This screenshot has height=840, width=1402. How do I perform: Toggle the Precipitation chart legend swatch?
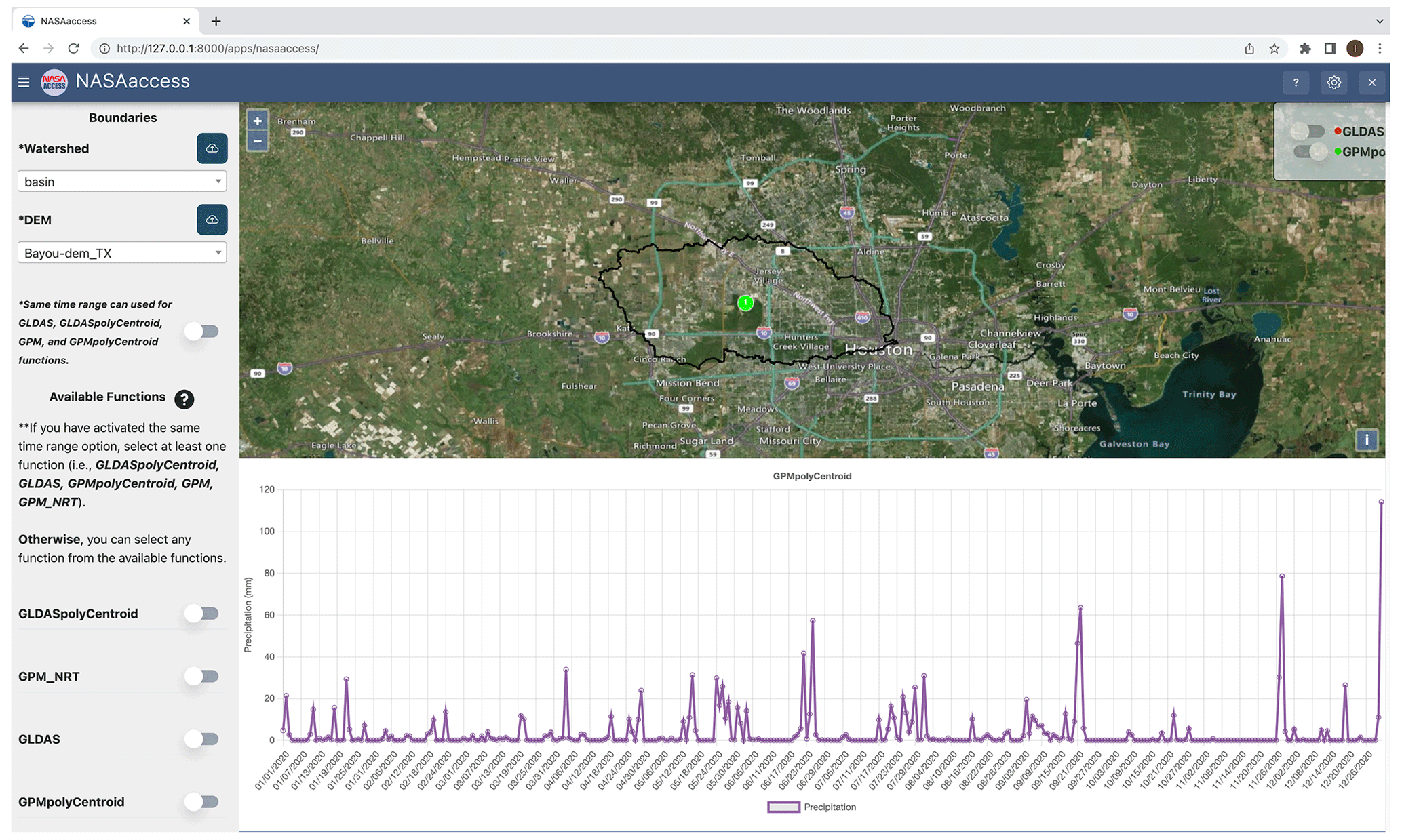783,807
